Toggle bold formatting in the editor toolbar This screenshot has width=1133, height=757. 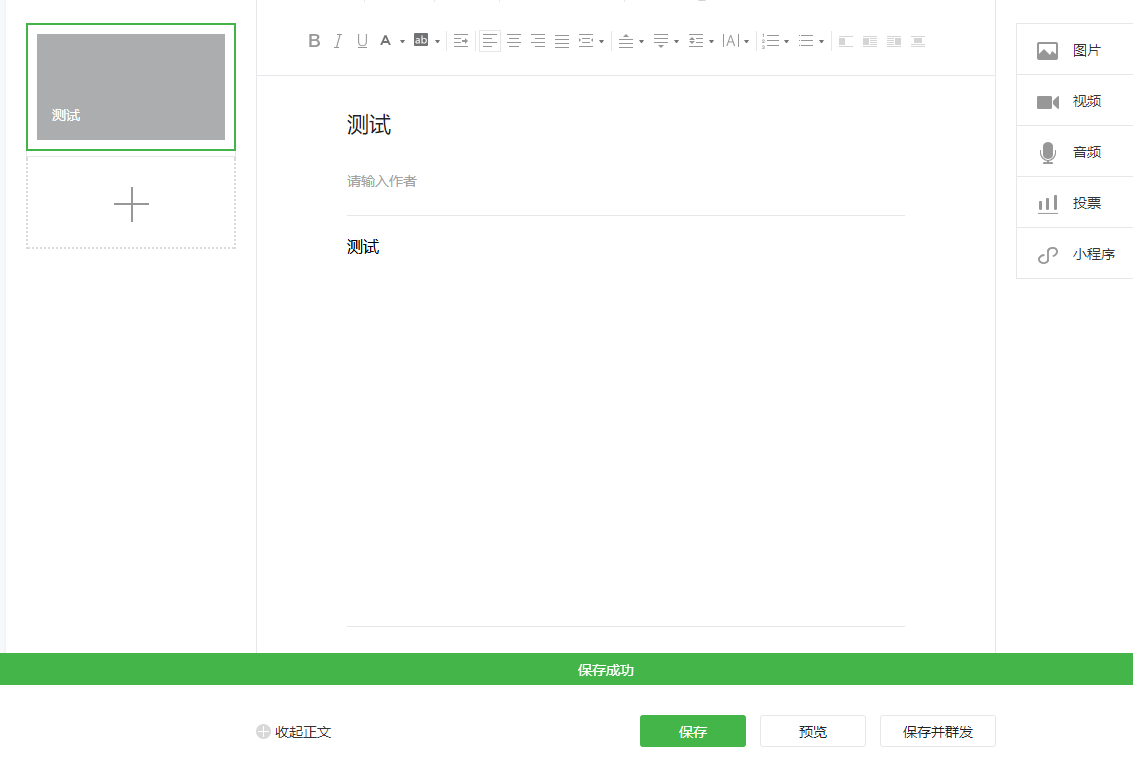pos(313,41)
